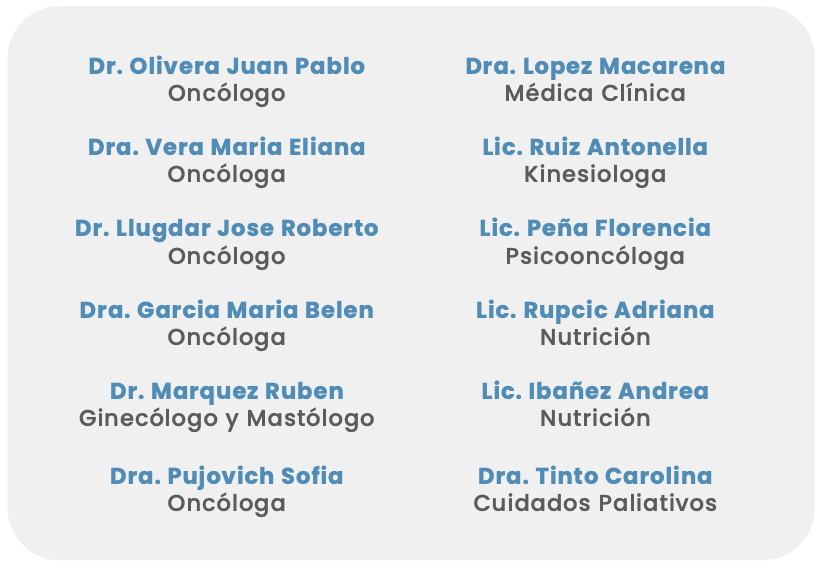Click Lic. Ruiz Antonella
823x574 pixels.
tap(595, 147)
